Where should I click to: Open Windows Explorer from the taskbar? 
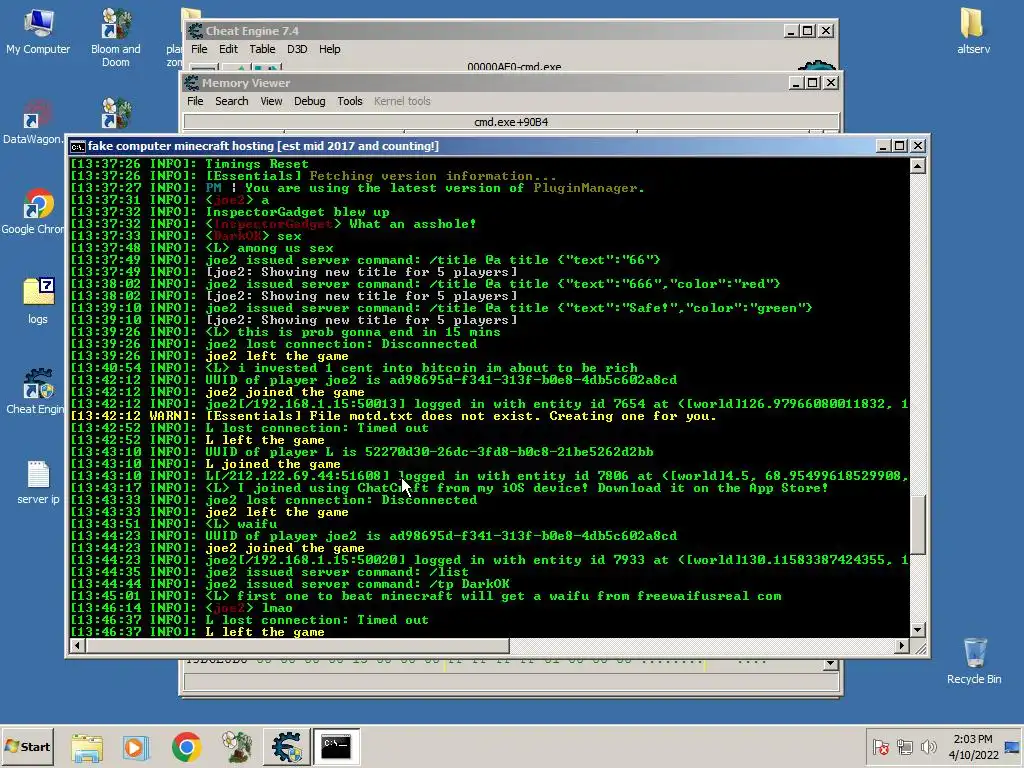(87, 747)
